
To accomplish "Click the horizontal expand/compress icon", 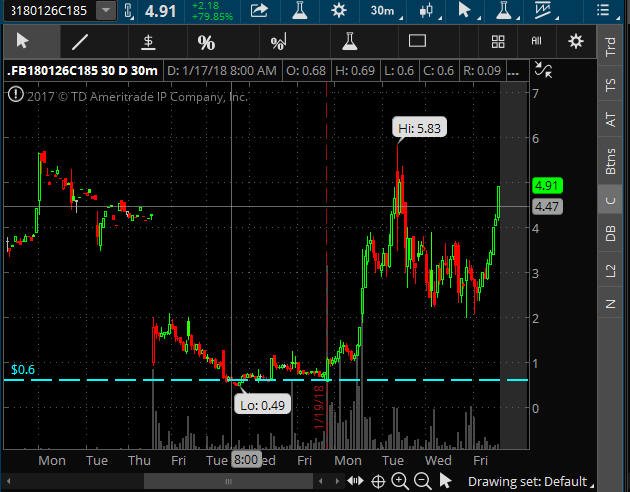I will click(x=355, y=481).
